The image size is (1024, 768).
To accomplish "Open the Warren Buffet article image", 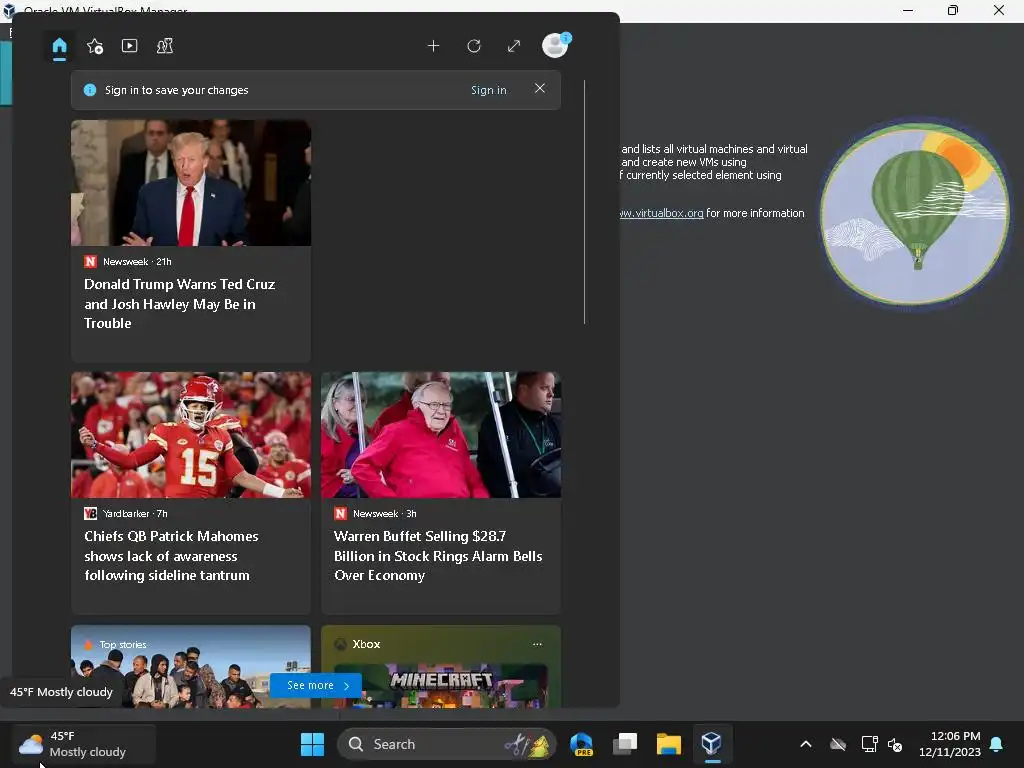I will tap(441, 435).
